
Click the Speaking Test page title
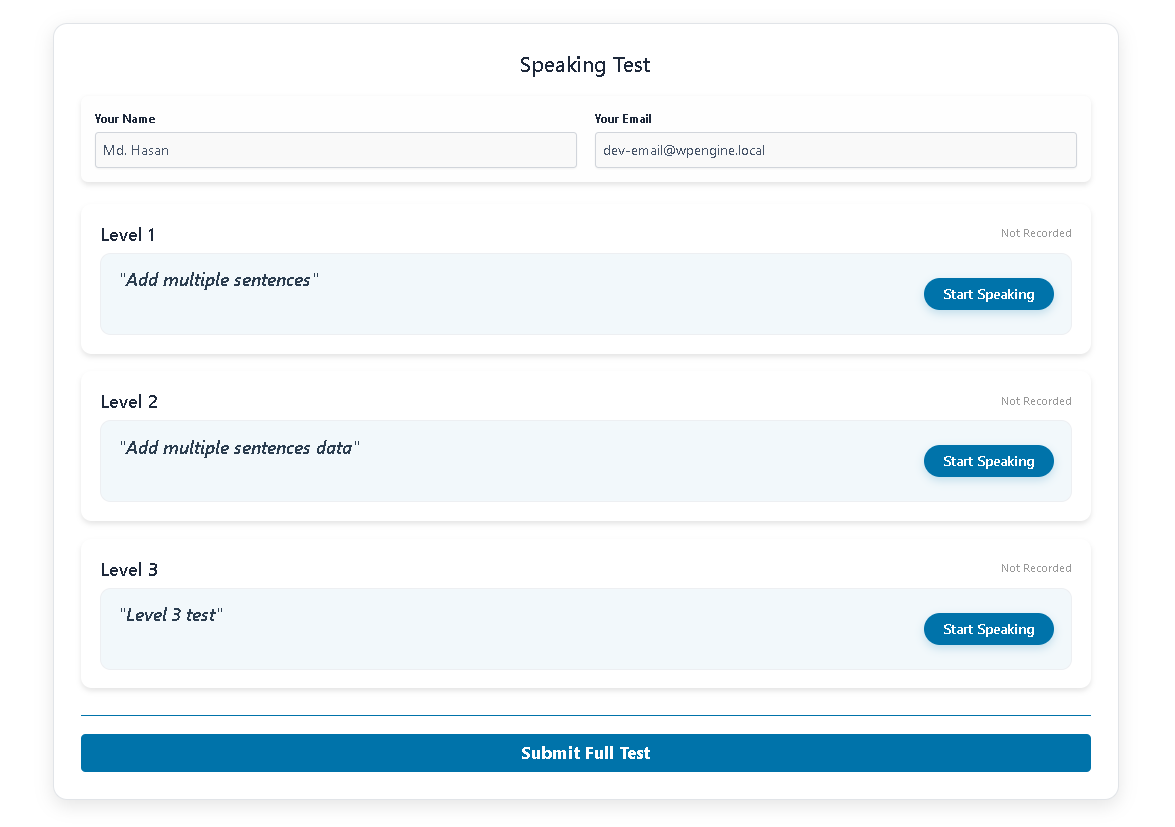pyautogui.click(x=585, y=65)
